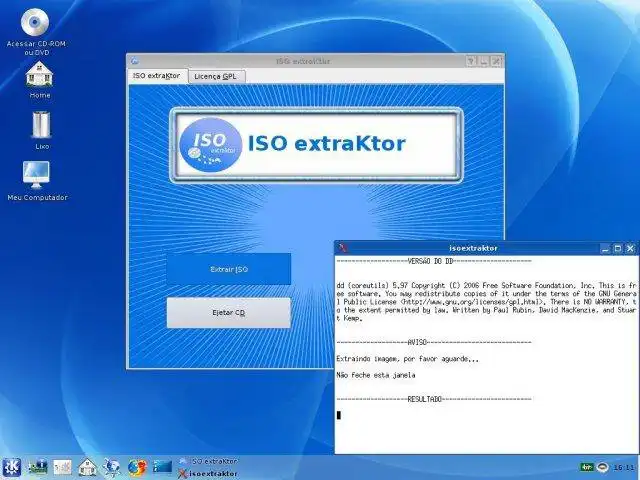Maximize the isoextraktor terminal window
Image resolution: width=640 pixels, height=480 pixels.
click(x=618, y=248)
